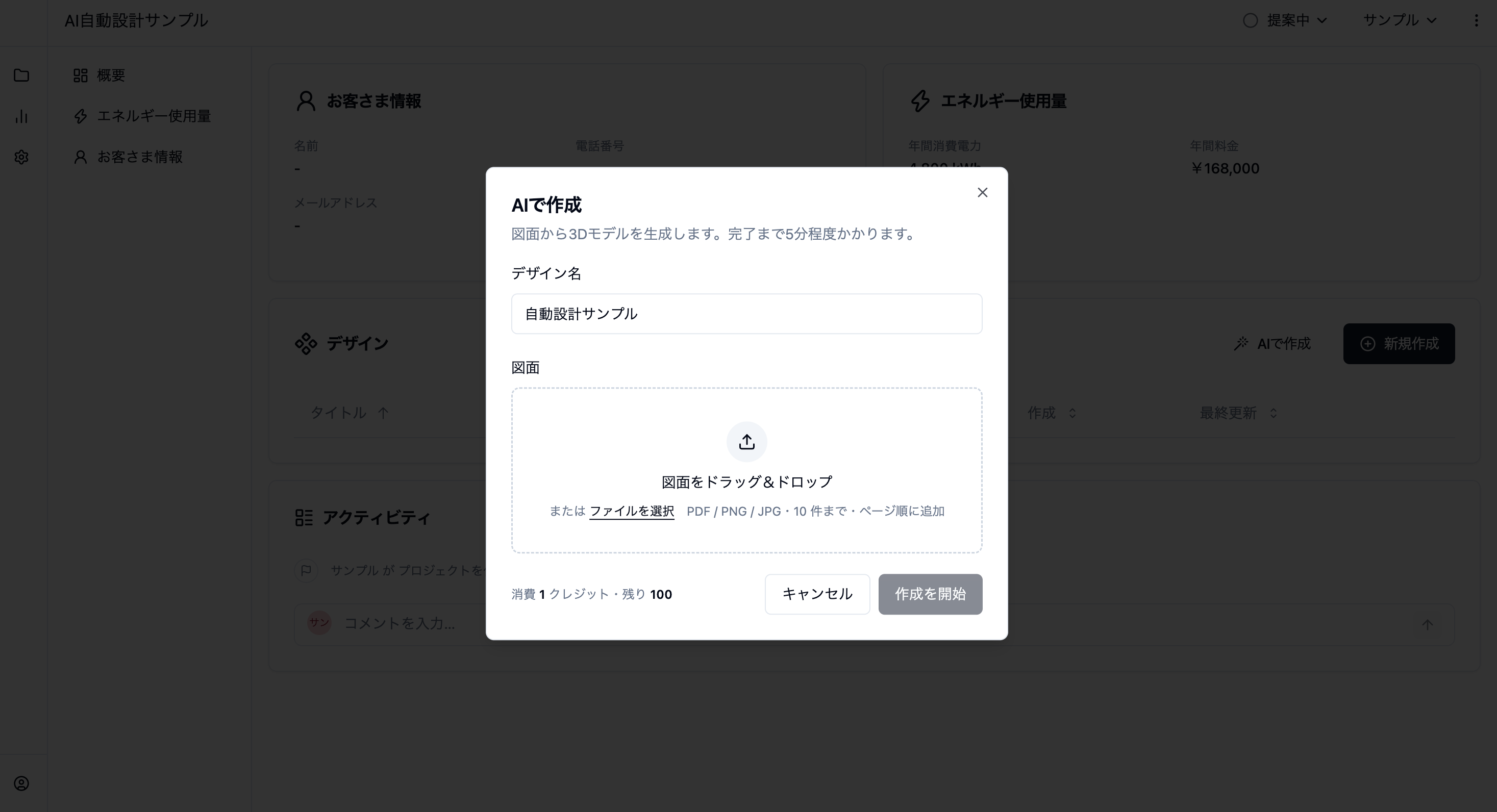Click 作成を開始 button

click(x=930, y=594)
